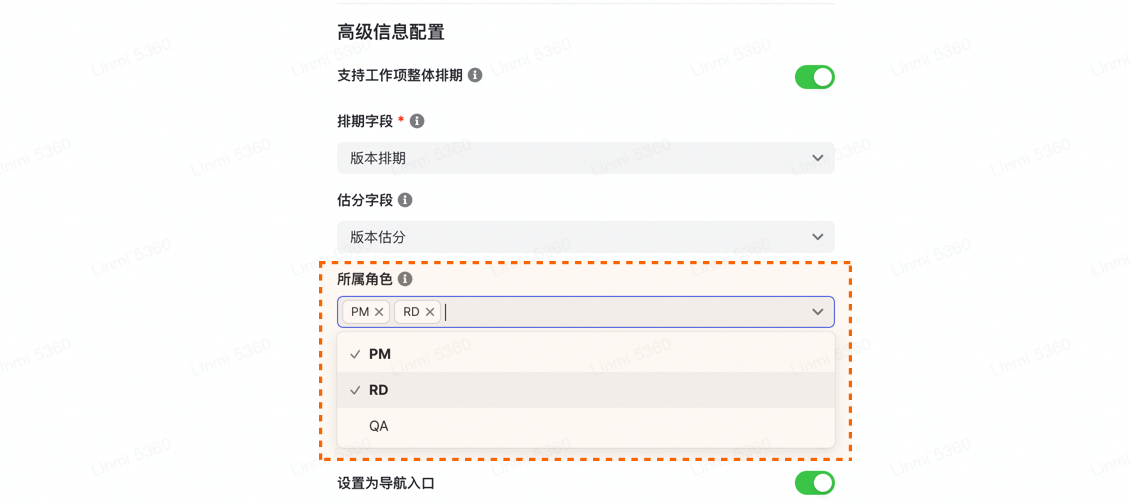Remove the PM tag via its X
This screenshot has width=1130, height=504.
[379, 312]
